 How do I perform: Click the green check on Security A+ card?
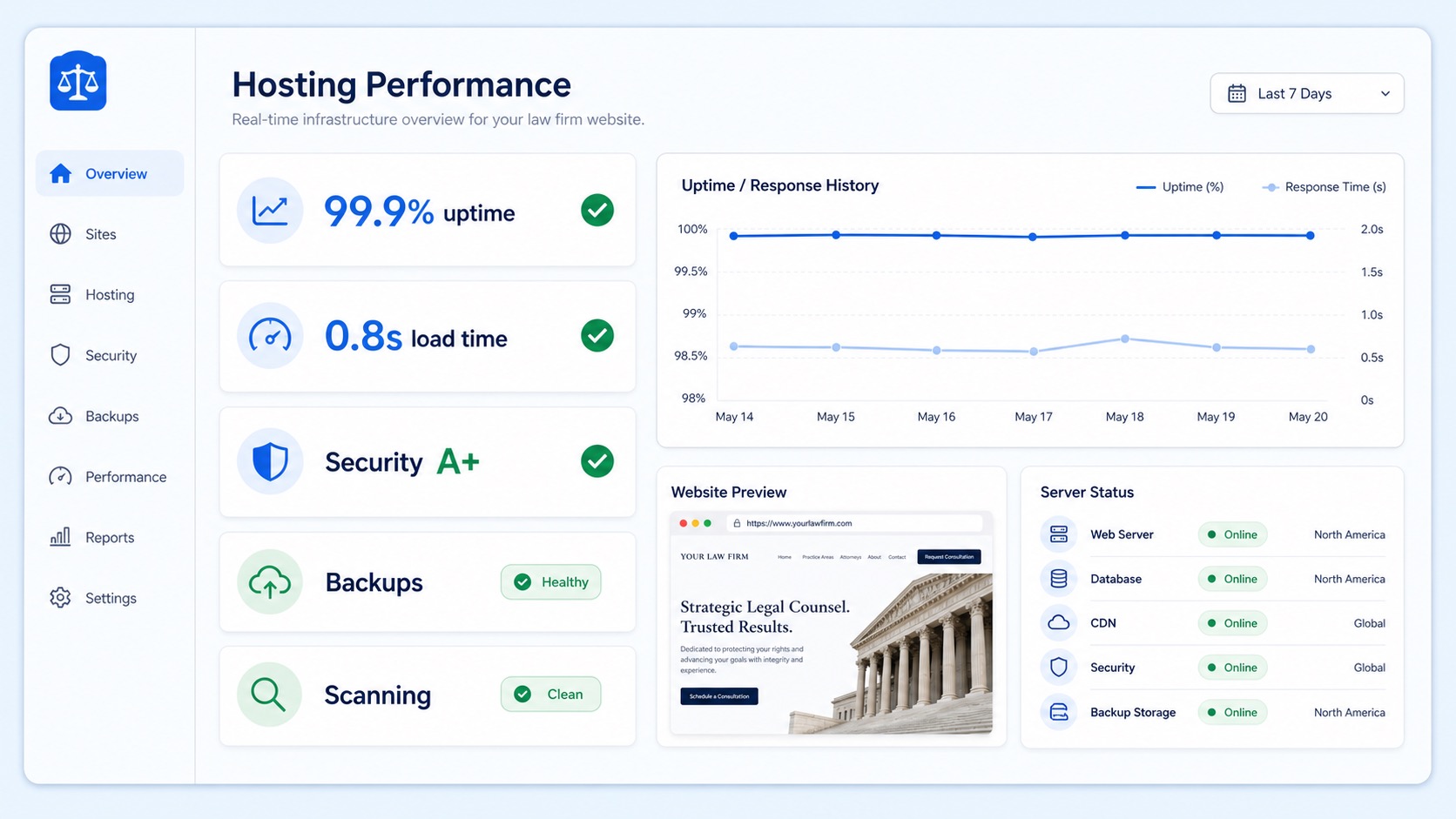597,461
